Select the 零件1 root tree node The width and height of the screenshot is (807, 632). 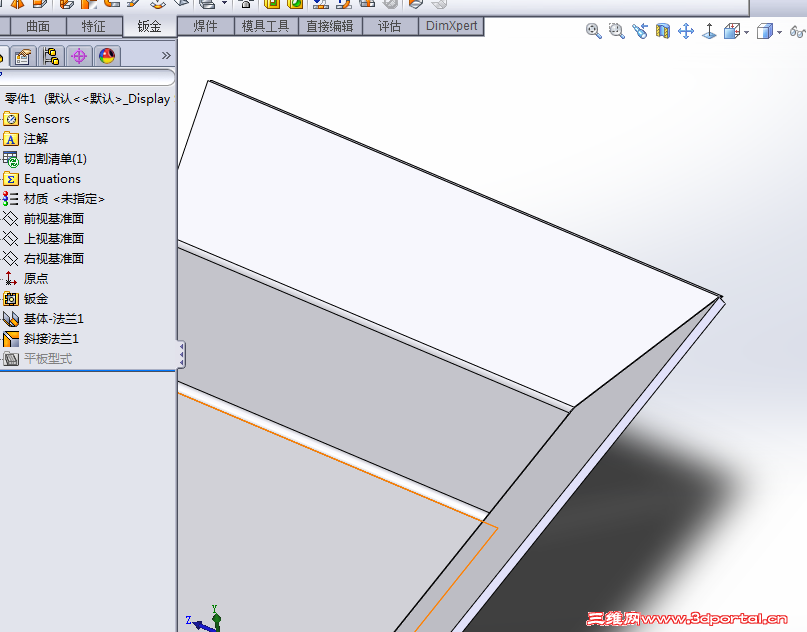click(x=87, y=98)
